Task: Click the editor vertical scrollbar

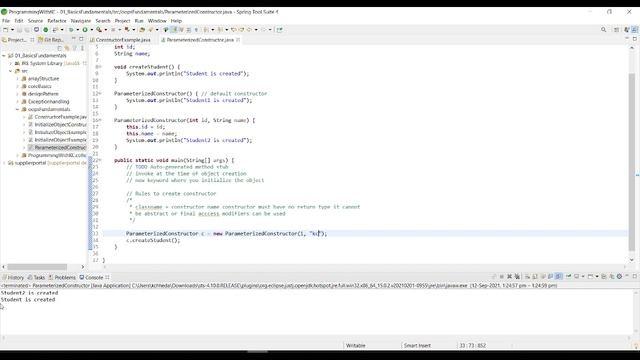Action: pos(632,161)
